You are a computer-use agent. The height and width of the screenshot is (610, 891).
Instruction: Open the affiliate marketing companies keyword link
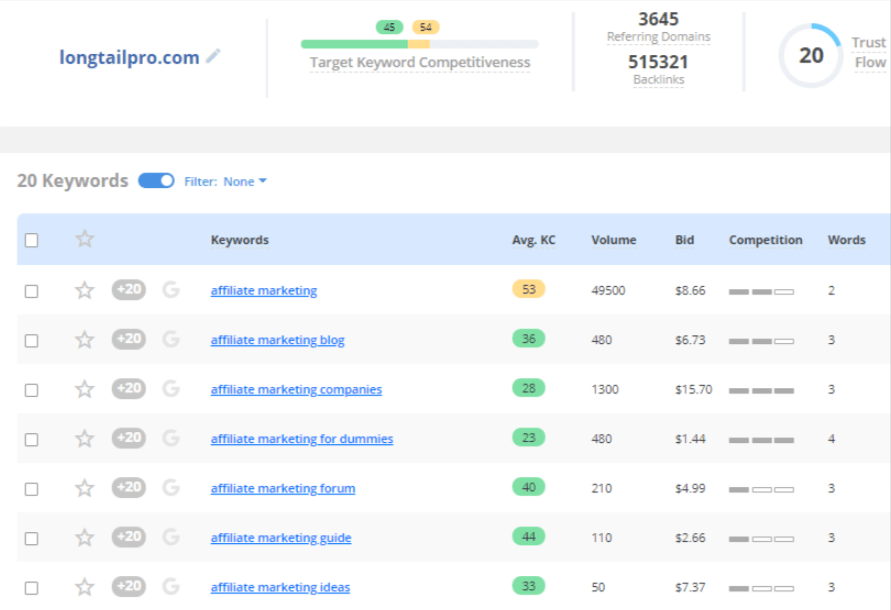[296, 390]
